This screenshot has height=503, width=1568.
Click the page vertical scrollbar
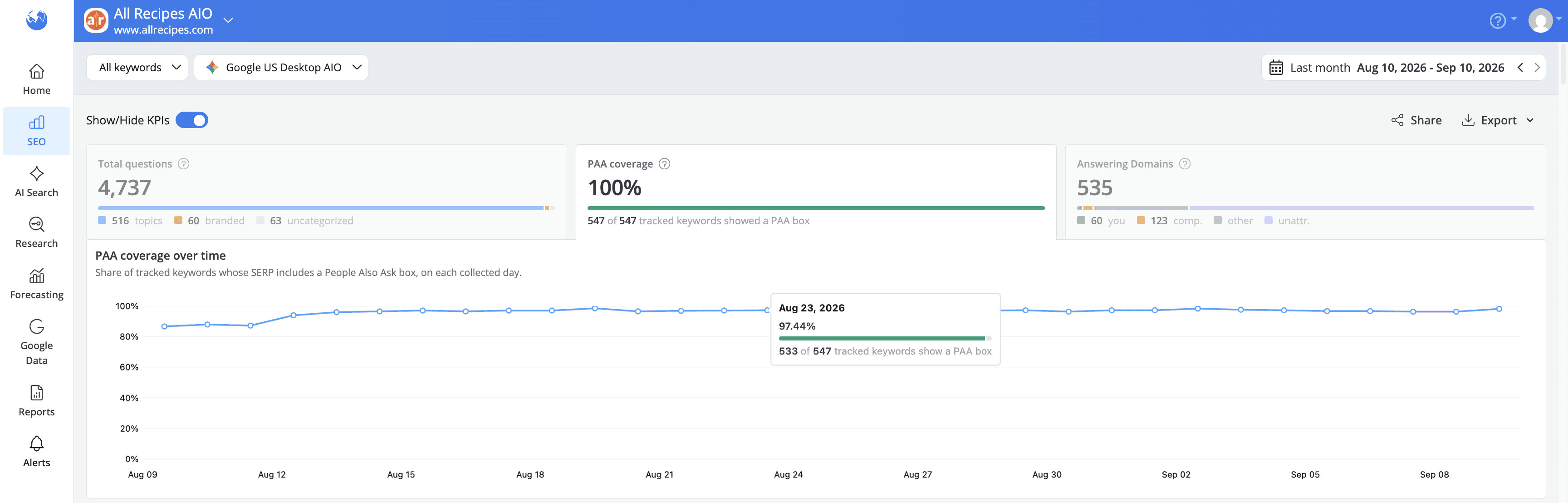[x=1563, y=64]
